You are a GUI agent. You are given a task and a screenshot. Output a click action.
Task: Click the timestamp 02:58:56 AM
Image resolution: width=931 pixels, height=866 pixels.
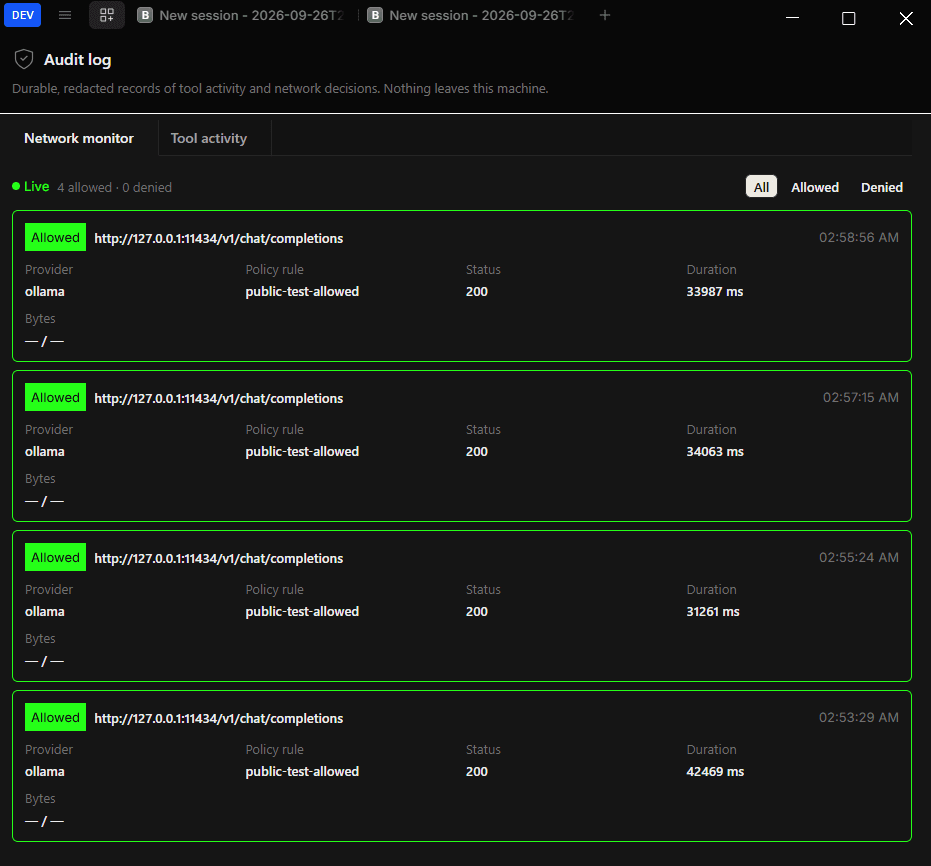click(x=859, y=237)
